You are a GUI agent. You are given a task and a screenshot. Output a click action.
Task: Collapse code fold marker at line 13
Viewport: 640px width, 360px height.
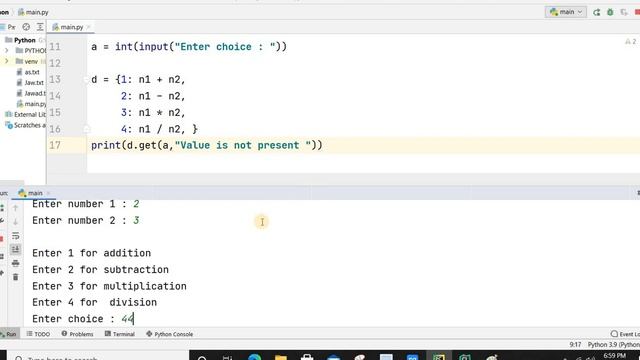(x=86, y=80)
